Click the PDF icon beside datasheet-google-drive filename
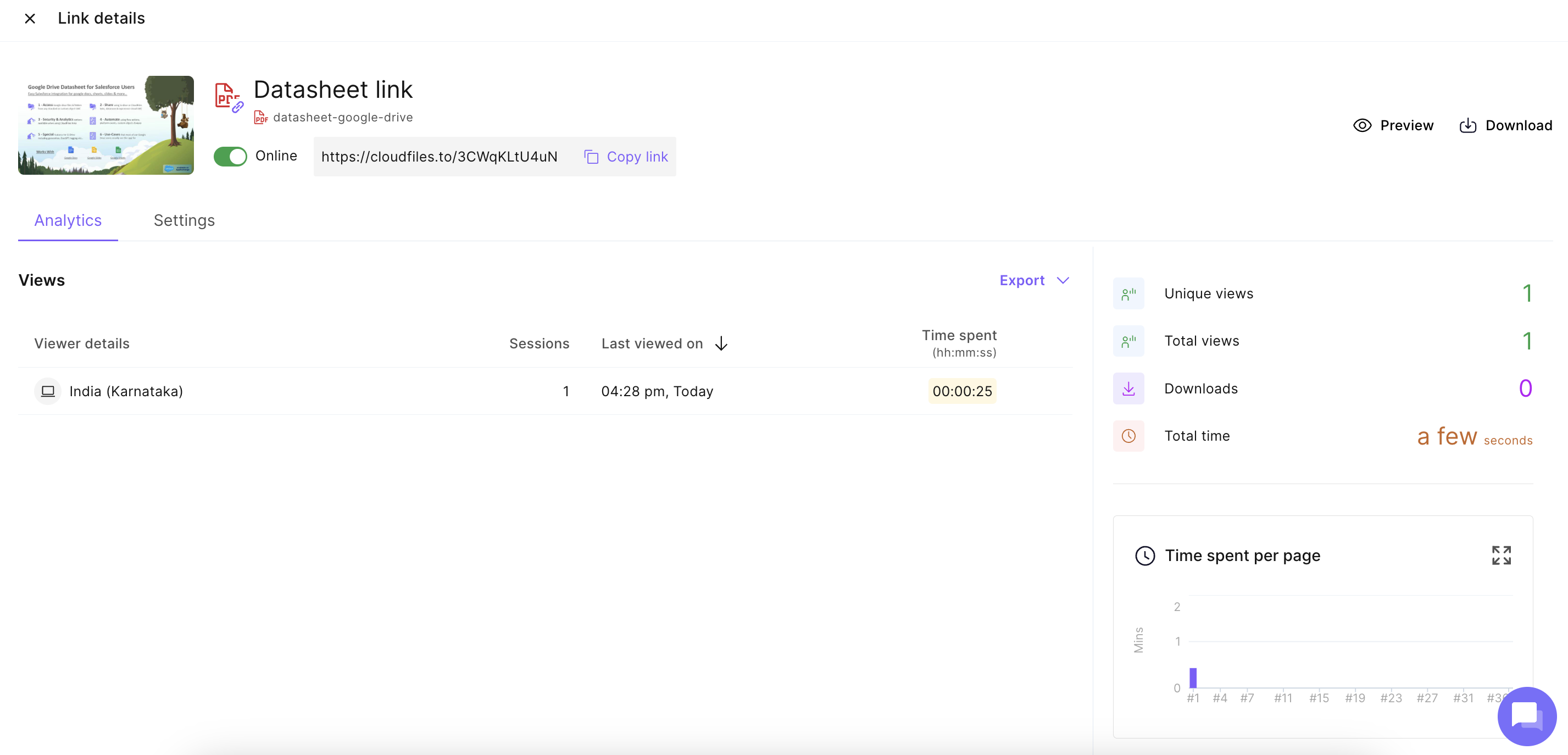 point(260,117)
